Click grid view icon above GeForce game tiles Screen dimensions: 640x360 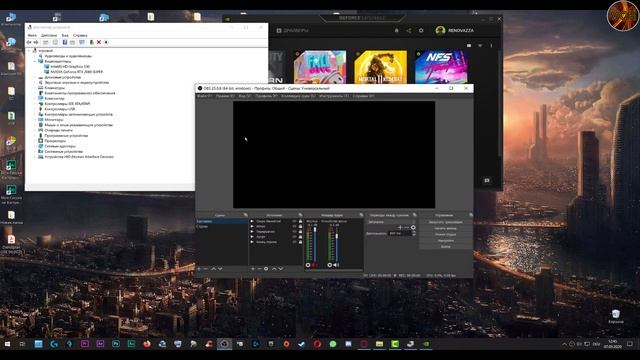point(469,46)
